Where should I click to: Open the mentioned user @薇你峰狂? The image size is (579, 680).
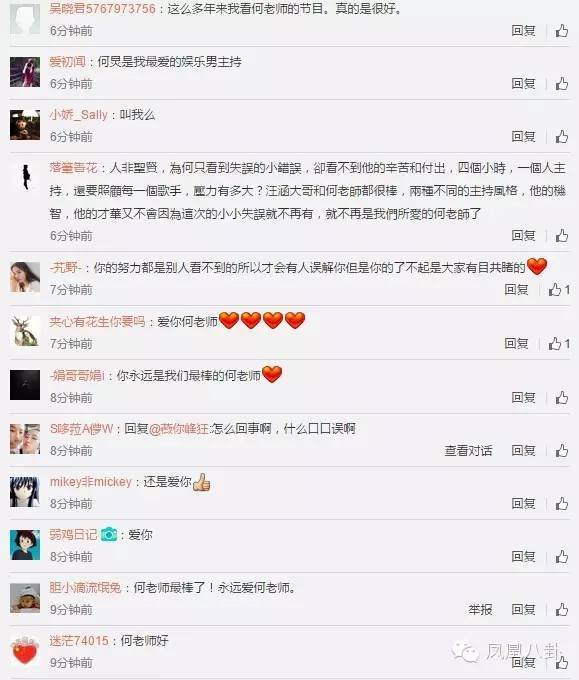[x=179, y=429]
